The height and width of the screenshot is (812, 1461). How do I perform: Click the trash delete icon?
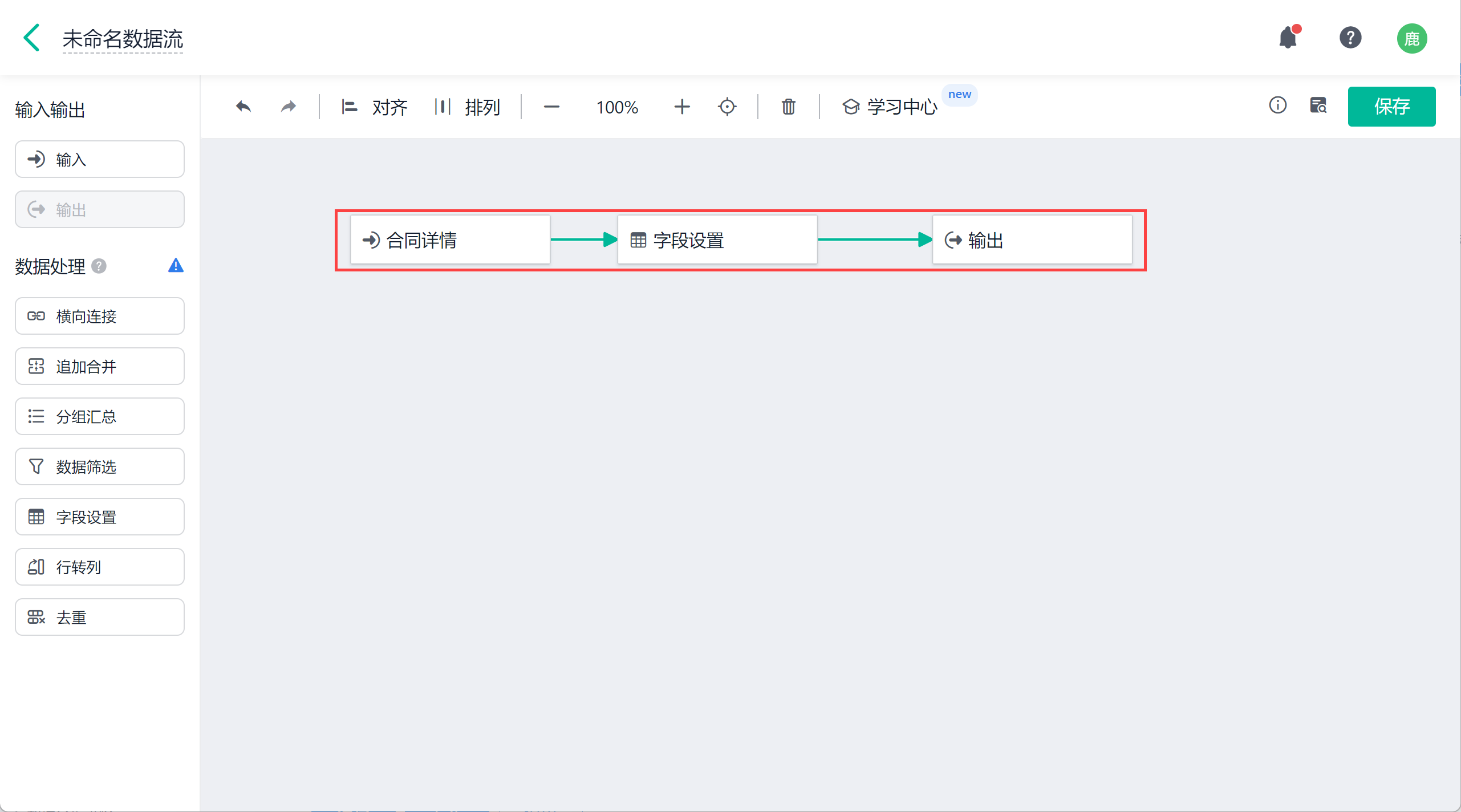[788, 107]
